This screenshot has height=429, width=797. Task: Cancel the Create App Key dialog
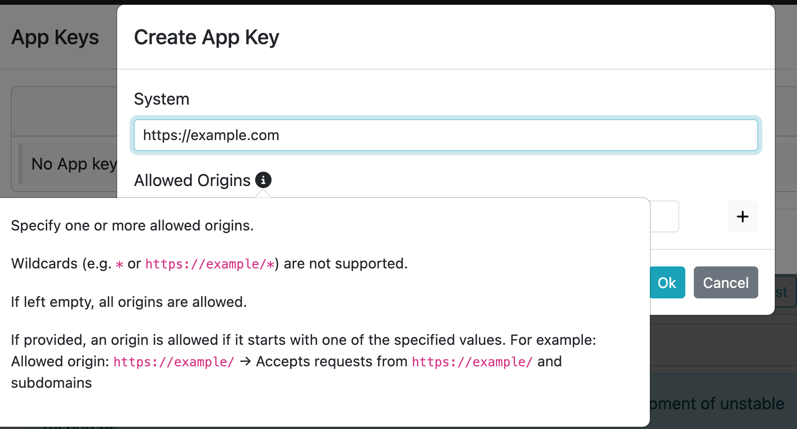pyautogui.click(x=725, y=283)
